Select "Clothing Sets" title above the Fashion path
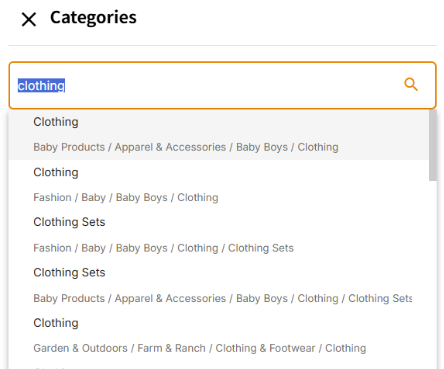Image resolution: width=444 pixels, height=369 pixels. point(69,222)
